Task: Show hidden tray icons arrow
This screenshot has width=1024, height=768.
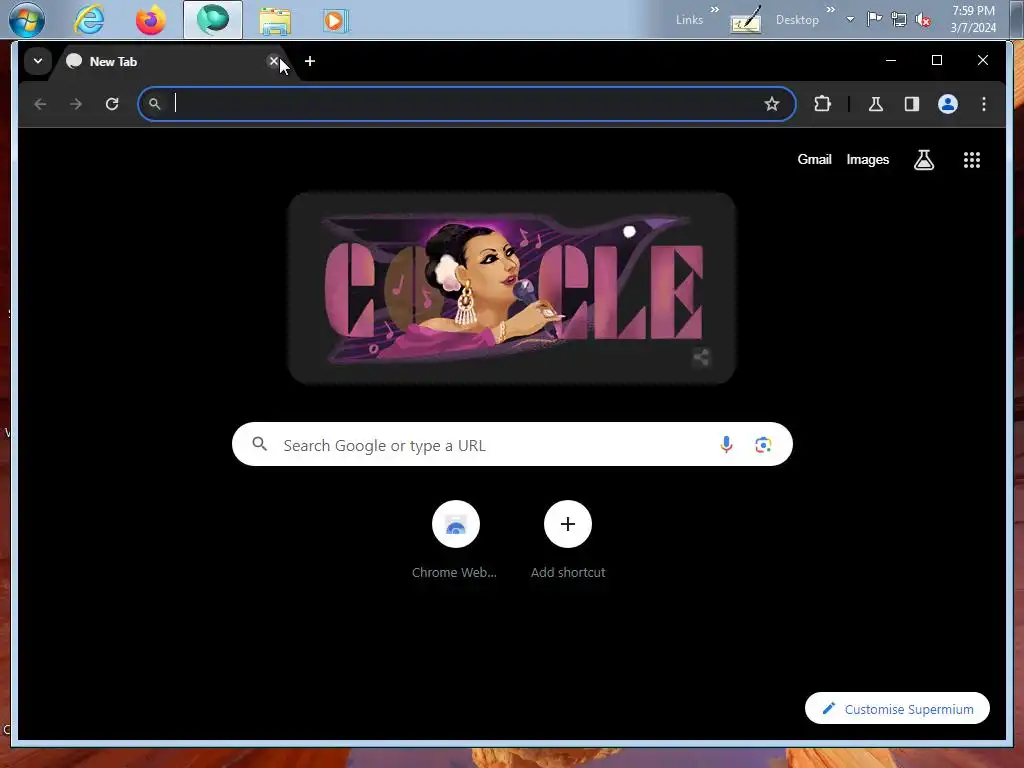Action: (x=850, y=20)
